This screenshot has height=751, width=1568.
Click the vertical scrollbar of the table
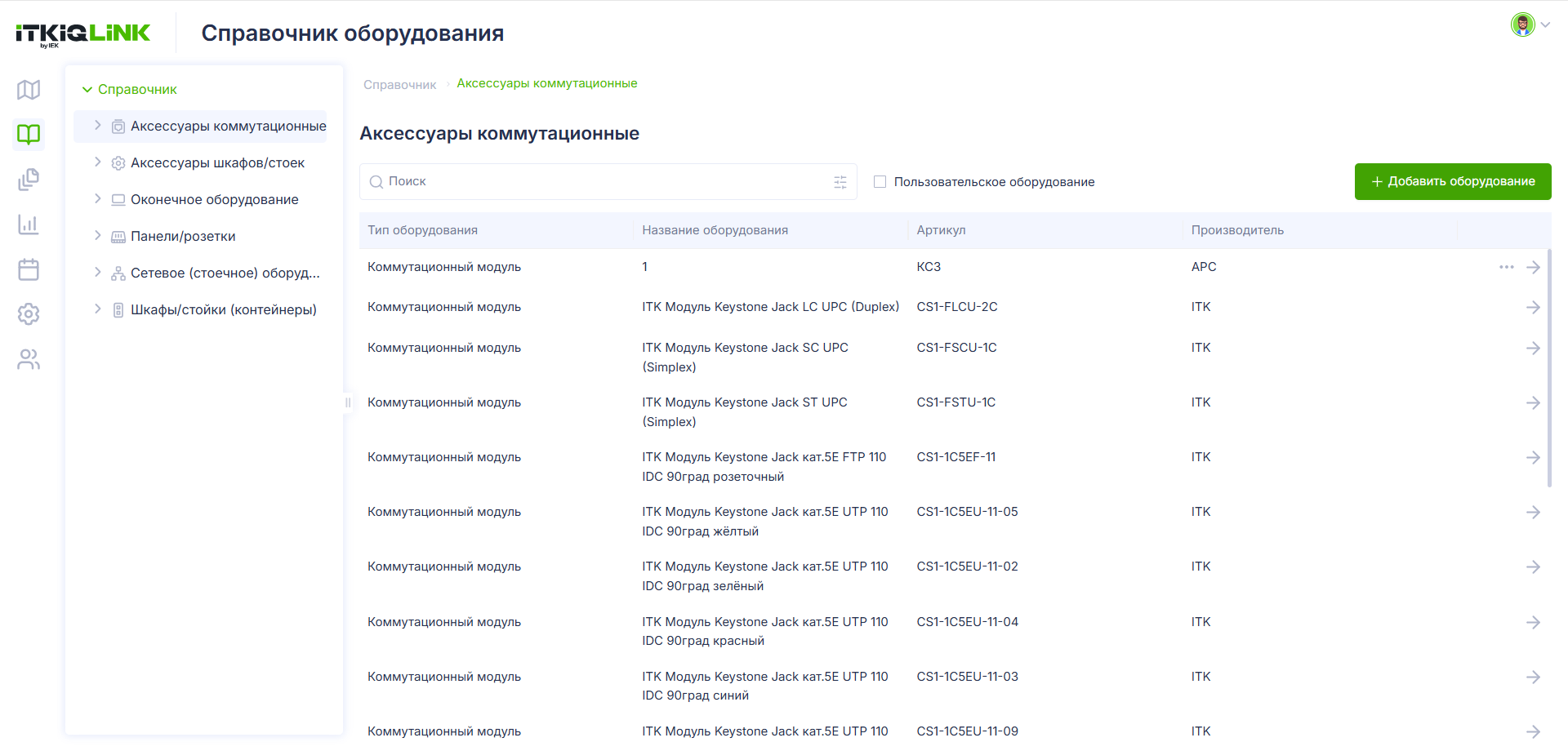click(1549, 367)
